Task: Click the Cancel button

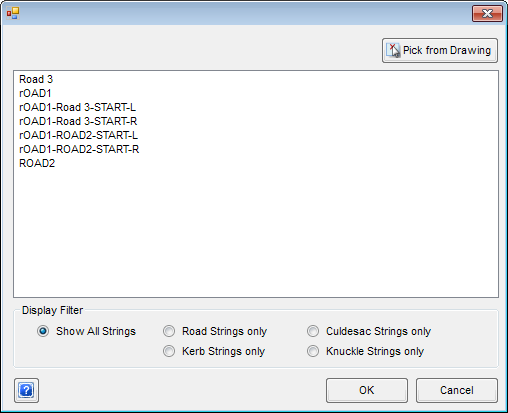Action: click(457, 390)
